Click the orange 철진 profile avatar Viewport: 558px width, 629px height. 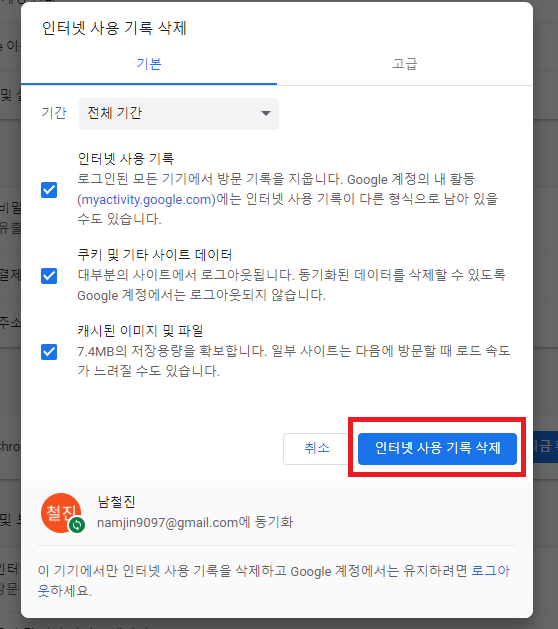pos(61,513)
